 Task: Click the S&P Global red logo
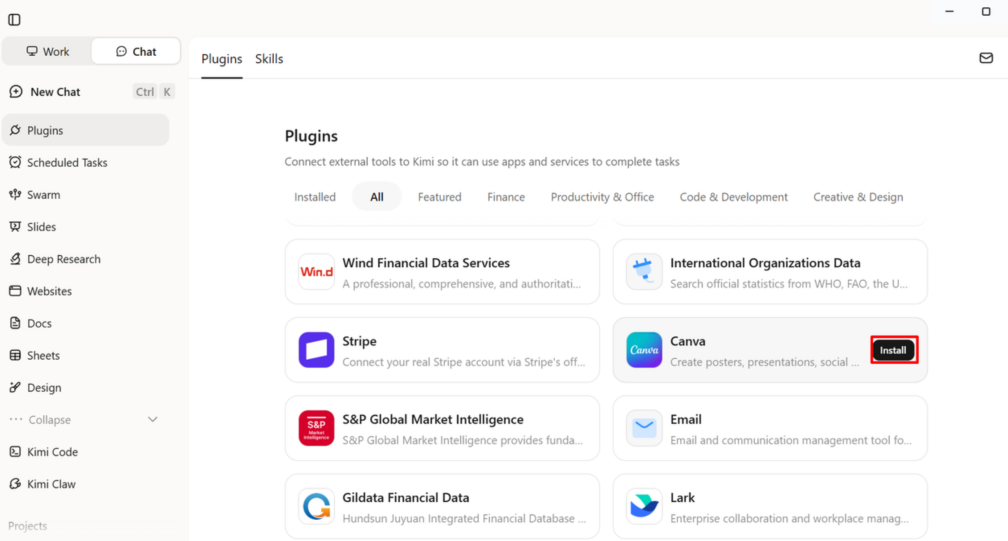click(x=316, y=429)
